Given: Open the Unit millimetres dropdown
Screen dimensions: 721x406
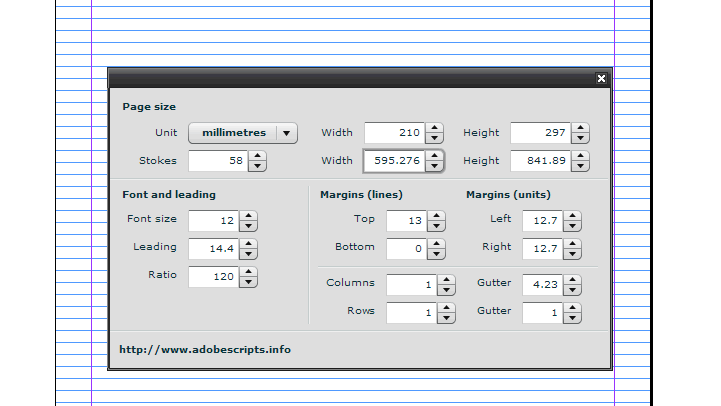Looking at the screenshot, I should 243,133.
